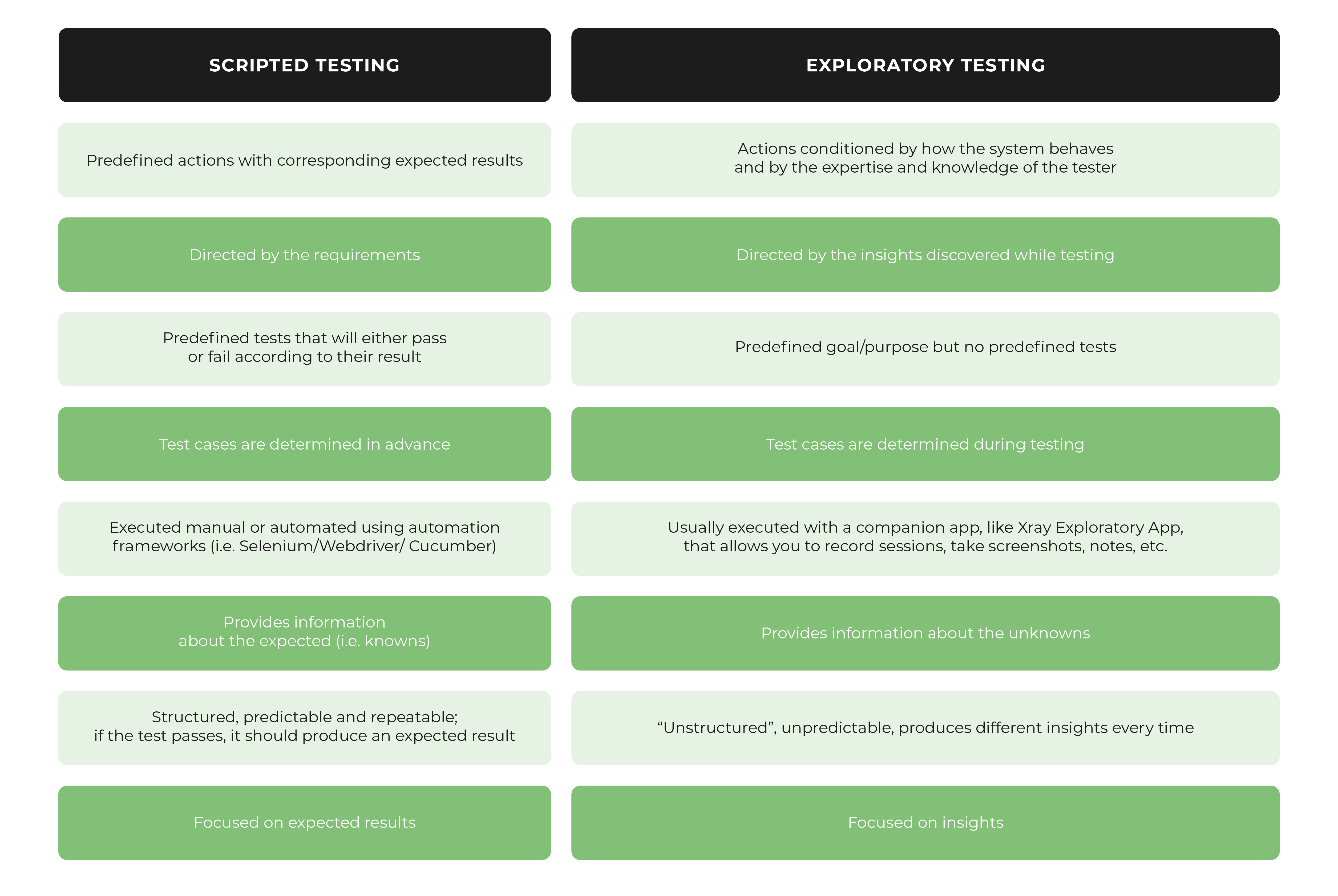Select 'Unstructured, unpredictable' insights box
1338x896 pixels.
[x=925, y=727]
